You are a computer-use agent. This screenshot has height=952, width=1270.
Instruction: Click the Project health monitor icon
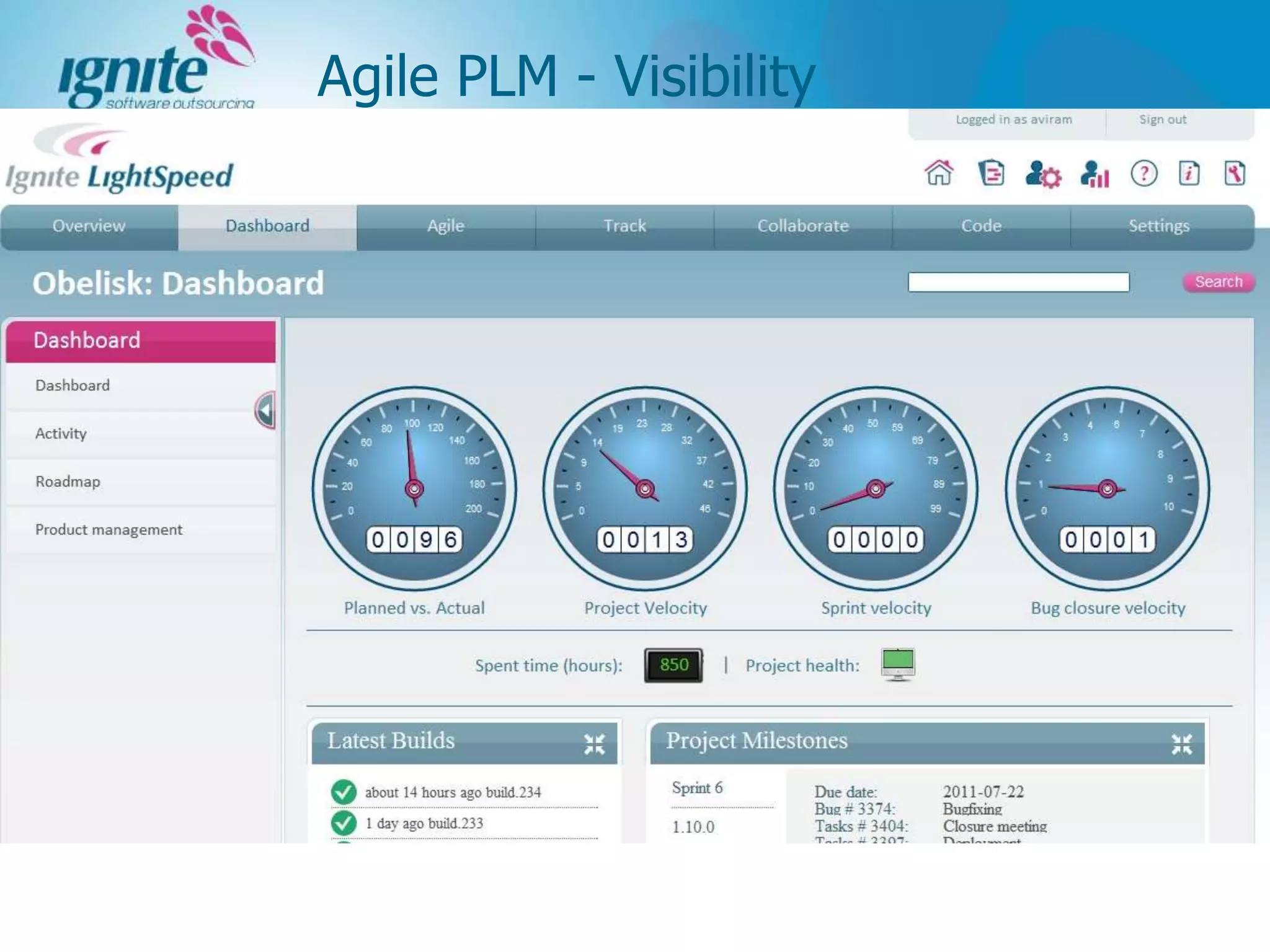[898, 664]
